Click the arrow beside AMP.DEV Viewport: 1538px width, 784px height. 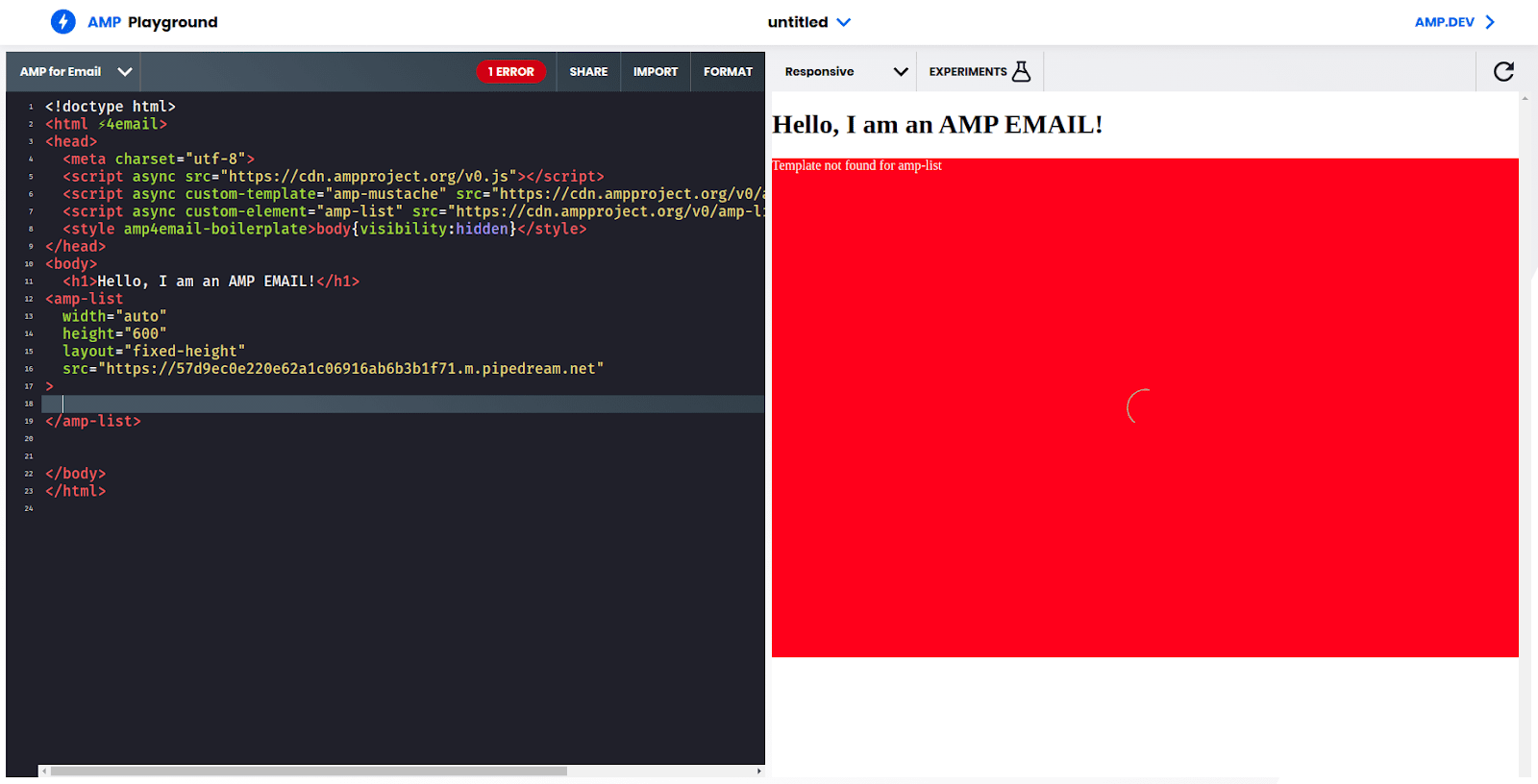coord(1490,22)
